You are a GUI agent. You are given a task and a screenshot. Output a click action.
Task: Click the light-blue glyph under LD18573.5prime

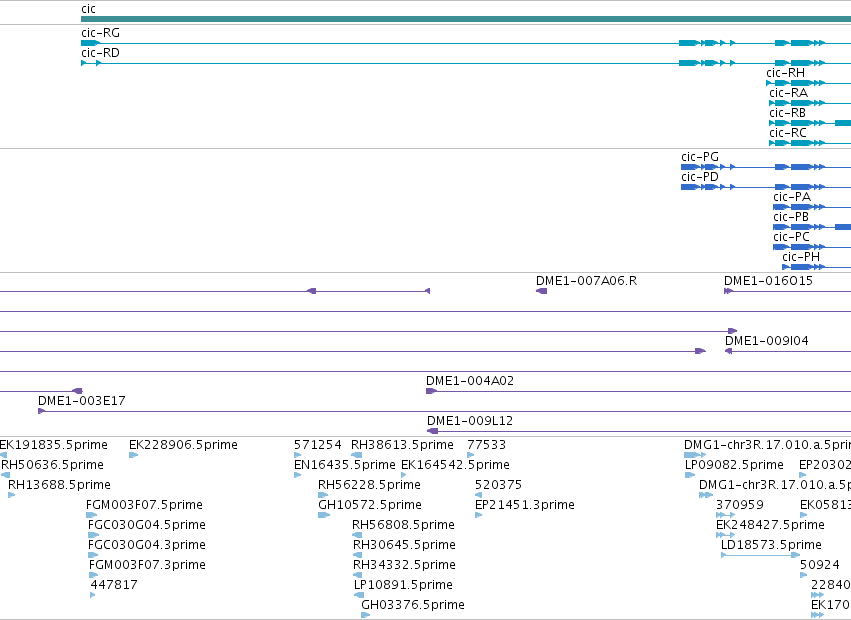tap(760, 555)
